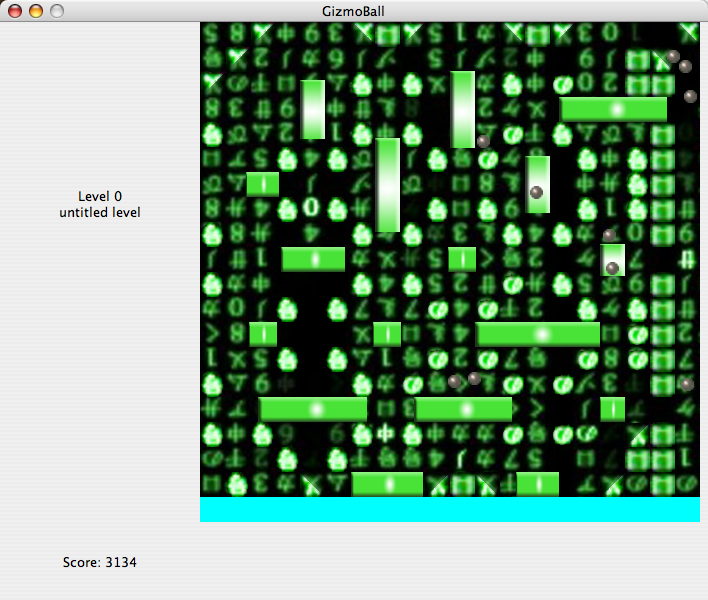Screen dimensions: 708x600
Task: Click the wide green bumper at lower left
Action: tap(313, 409)
